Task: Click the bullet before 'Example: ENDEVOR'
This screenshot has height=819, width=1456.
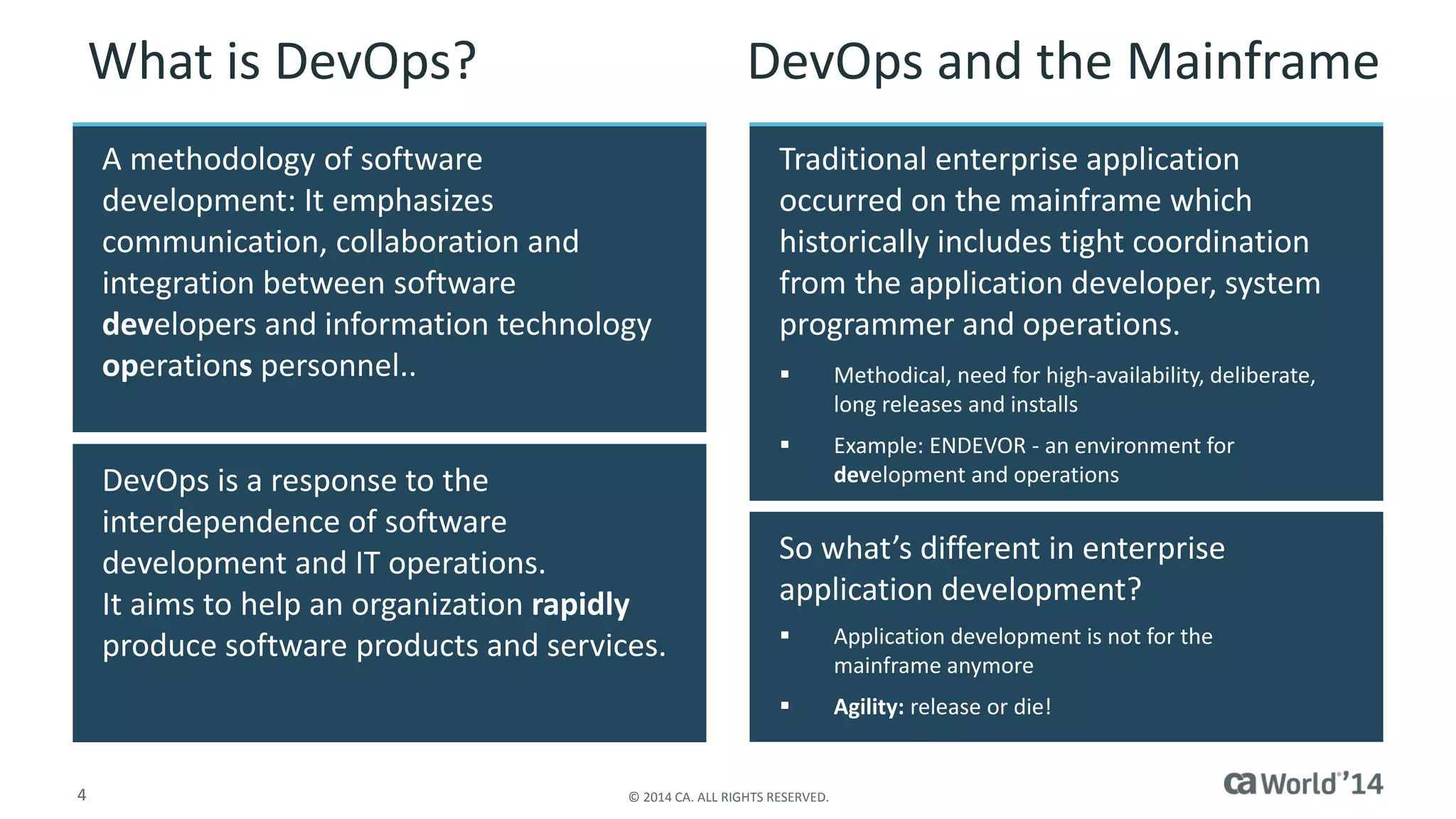Action: tap(785, 444)
